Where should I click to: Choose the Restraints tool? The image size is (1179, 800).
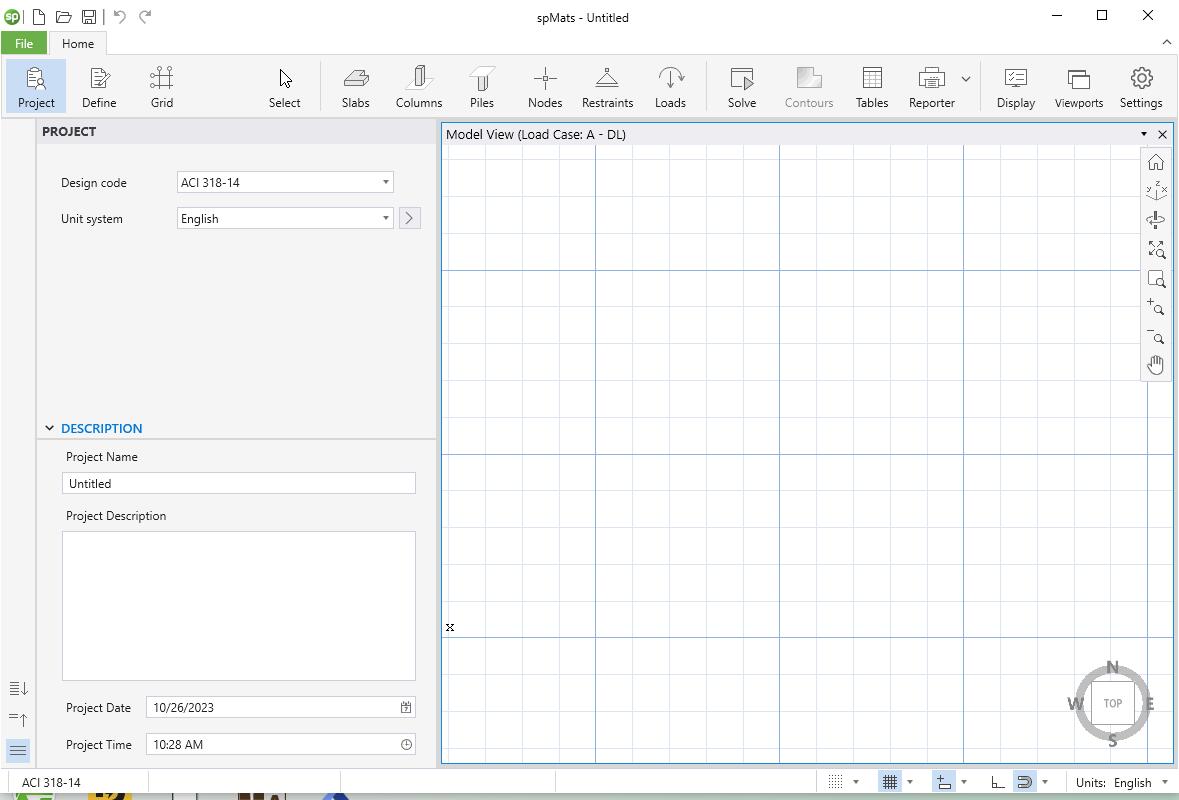[608, 87]
